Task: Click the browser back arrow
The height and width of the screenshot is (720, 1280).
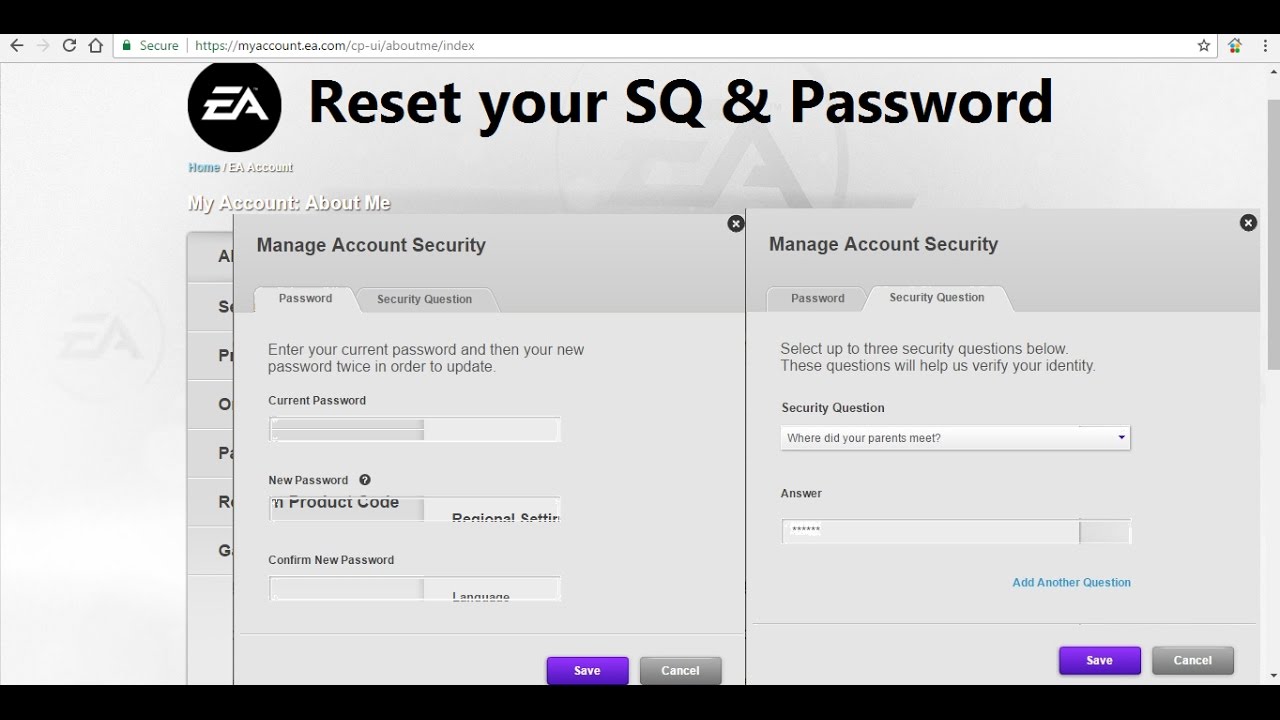Action: click(17, 45)
